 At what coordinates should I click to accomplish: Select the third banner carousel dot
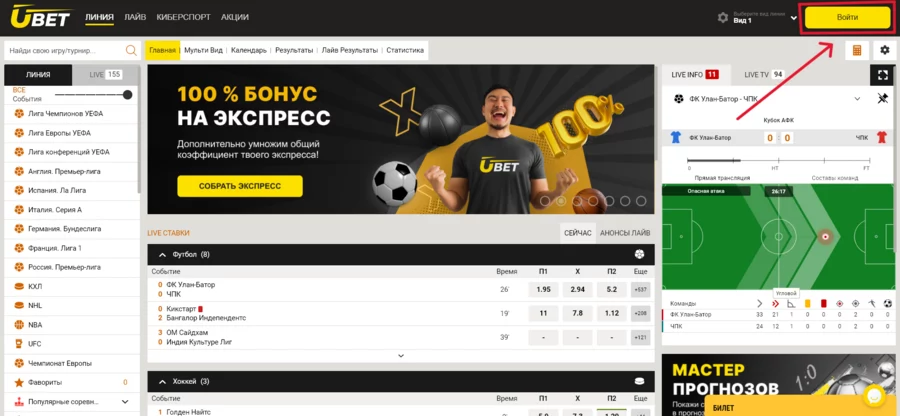tap(577, 201)
